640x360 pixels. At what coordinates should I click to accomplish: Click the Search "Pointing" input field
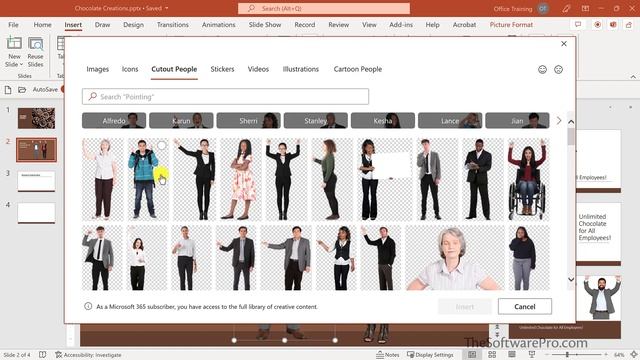coord(225,96)
